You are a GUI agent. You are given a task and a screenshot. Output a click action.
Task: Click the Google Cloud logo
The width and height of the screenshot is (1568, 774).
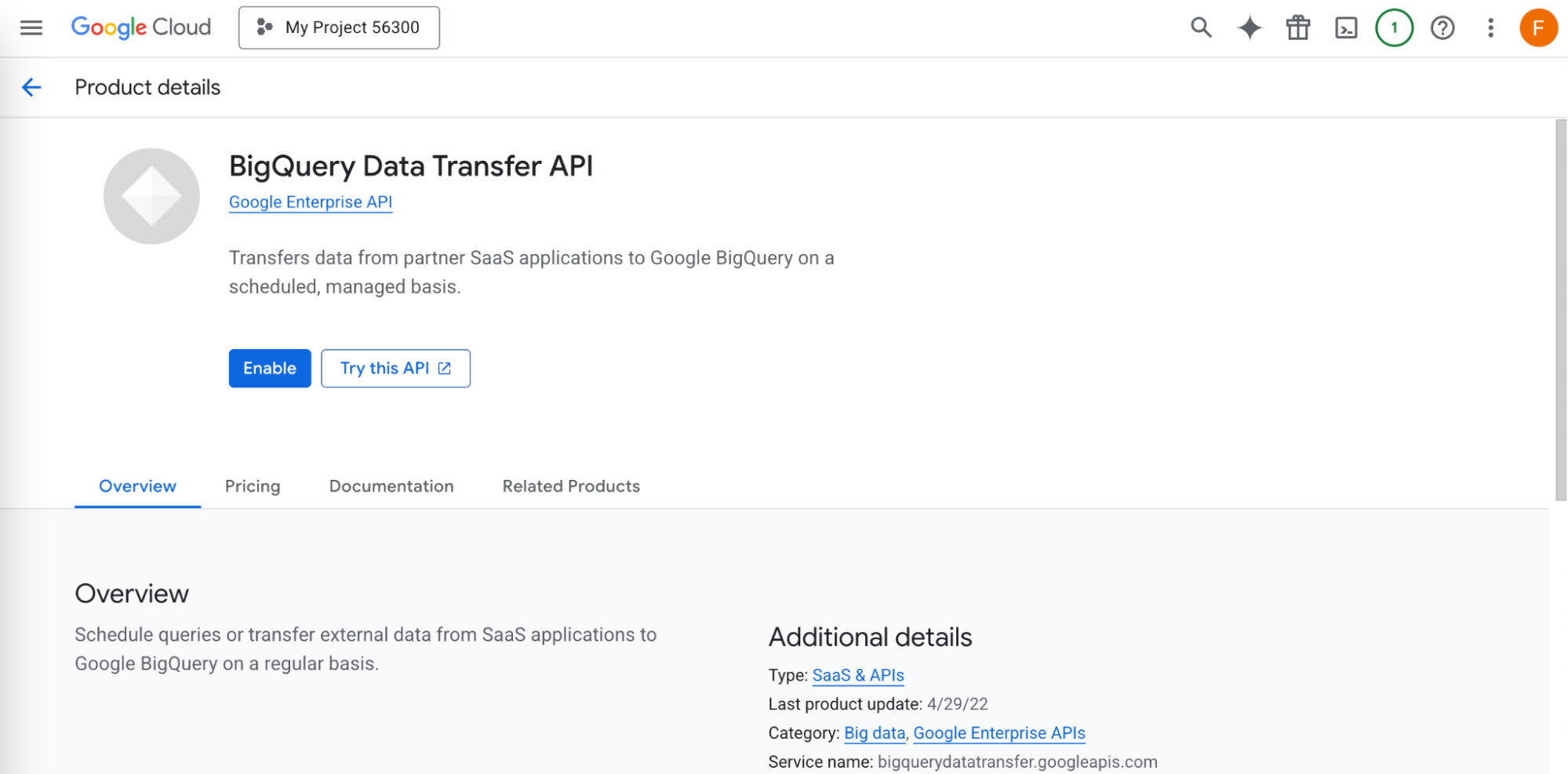[141, 27]
